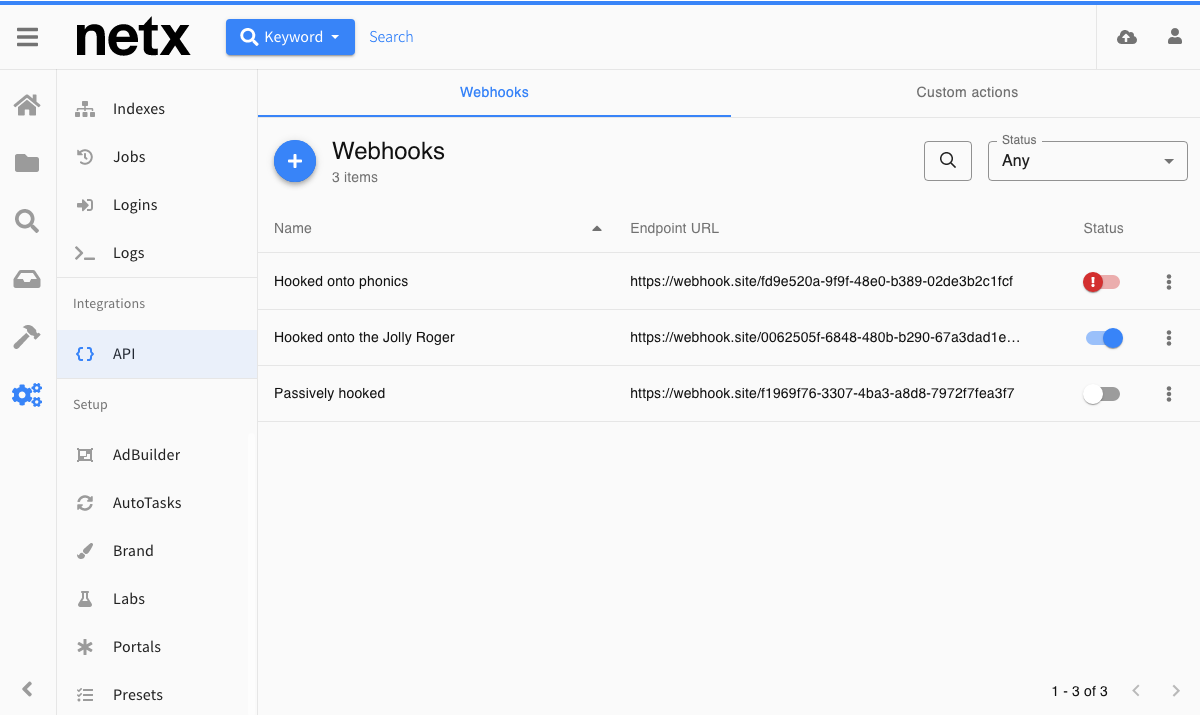Select Hooked onto the Jolly Roger name
The width and height of the screenshot is (1200, 715).
click(x=364, y=337)
